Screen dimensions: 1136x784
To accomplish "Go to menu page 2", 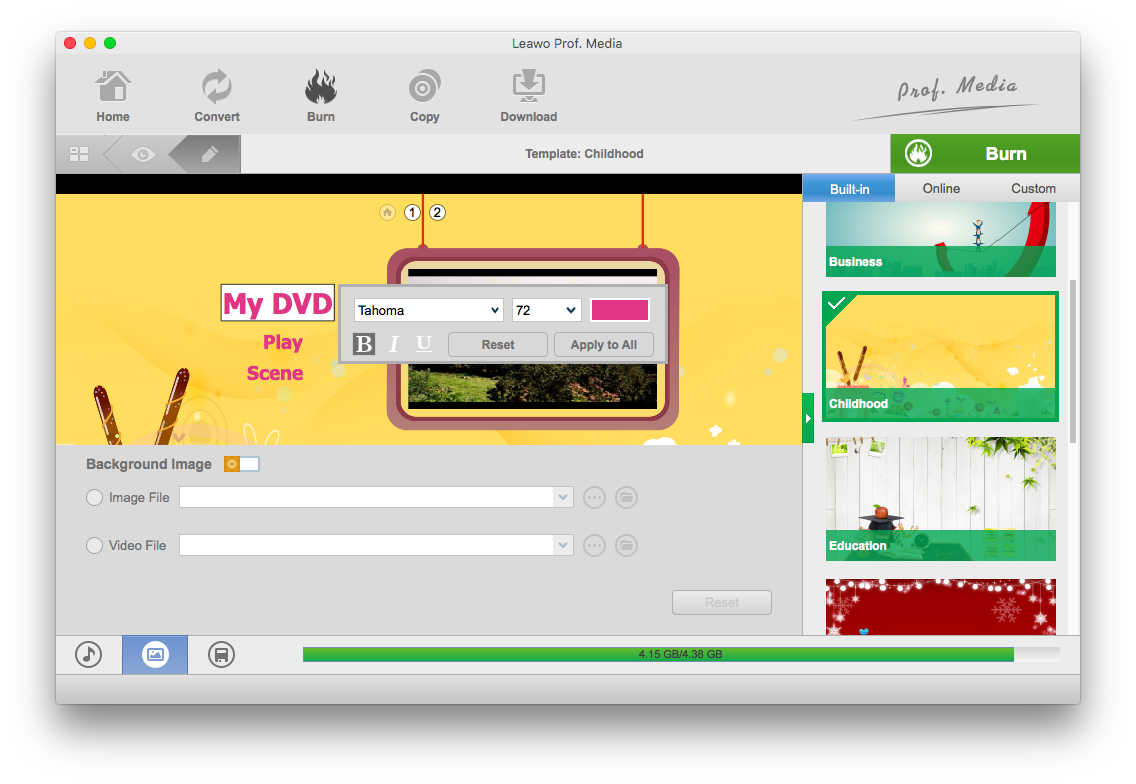I will pos(437,212).
